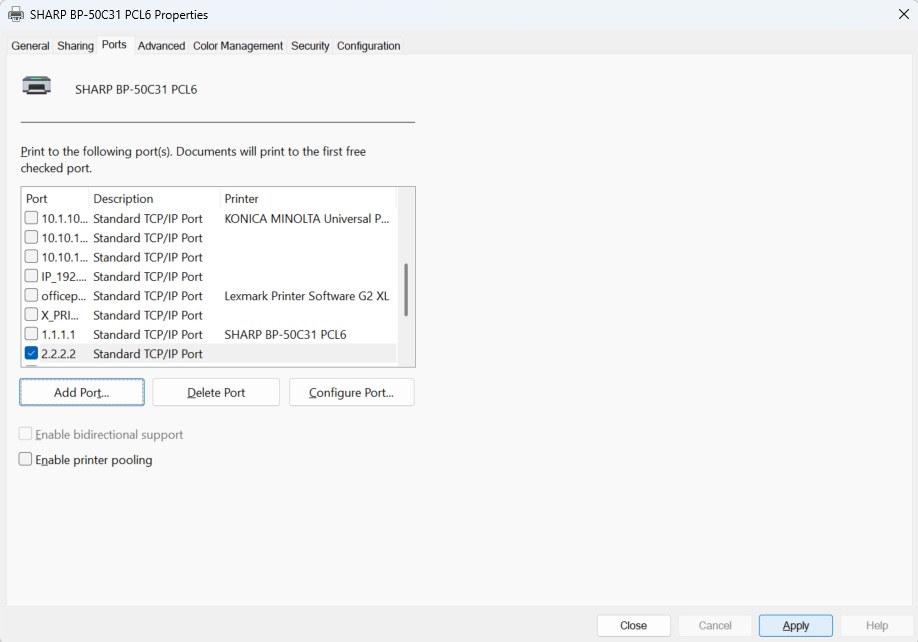Open the General tab
918x642 pixels.
30,46
